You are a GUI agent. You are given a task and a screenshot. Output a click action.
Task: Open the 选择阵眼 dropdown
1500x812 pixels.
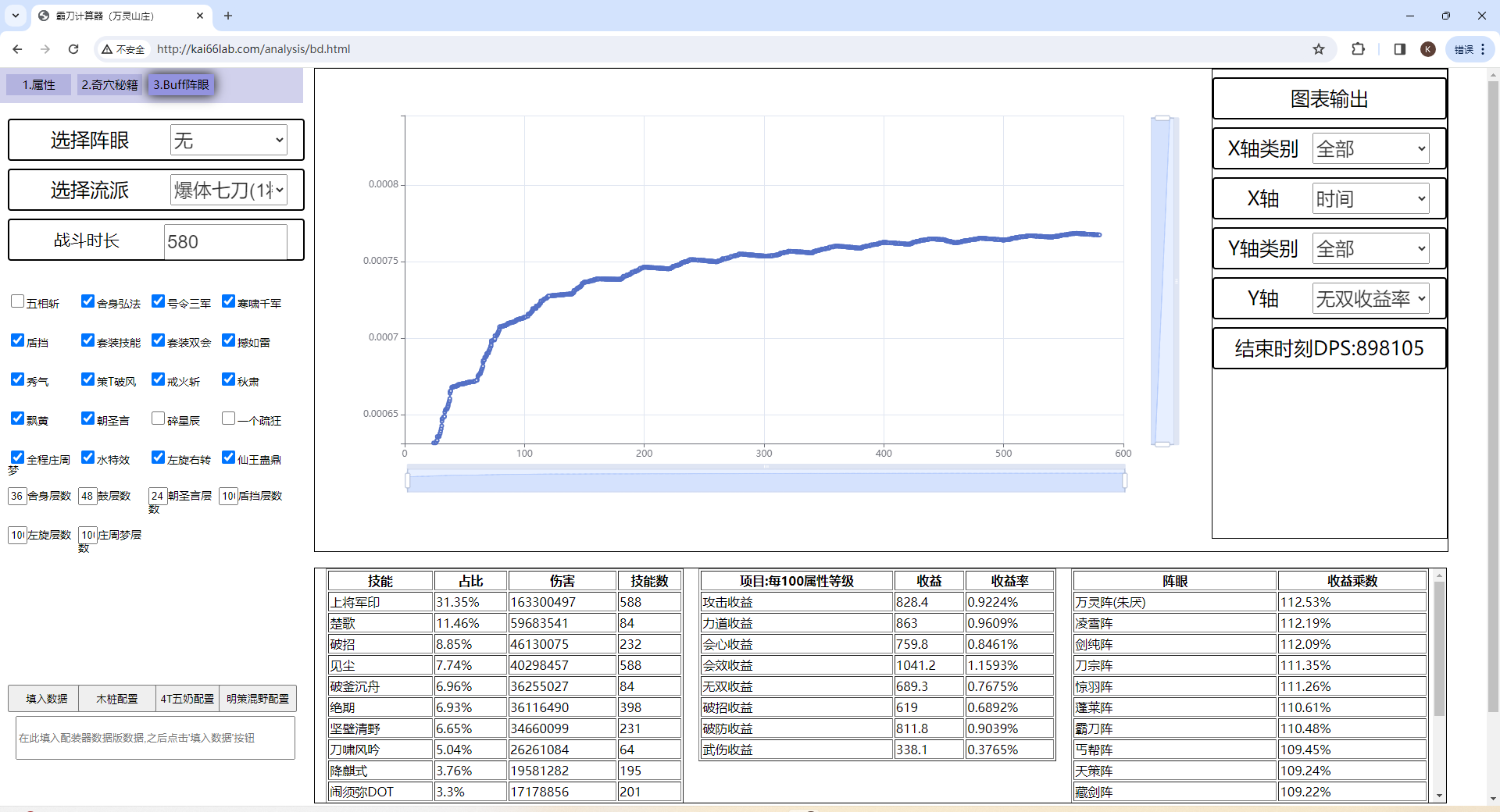(228, 141)
